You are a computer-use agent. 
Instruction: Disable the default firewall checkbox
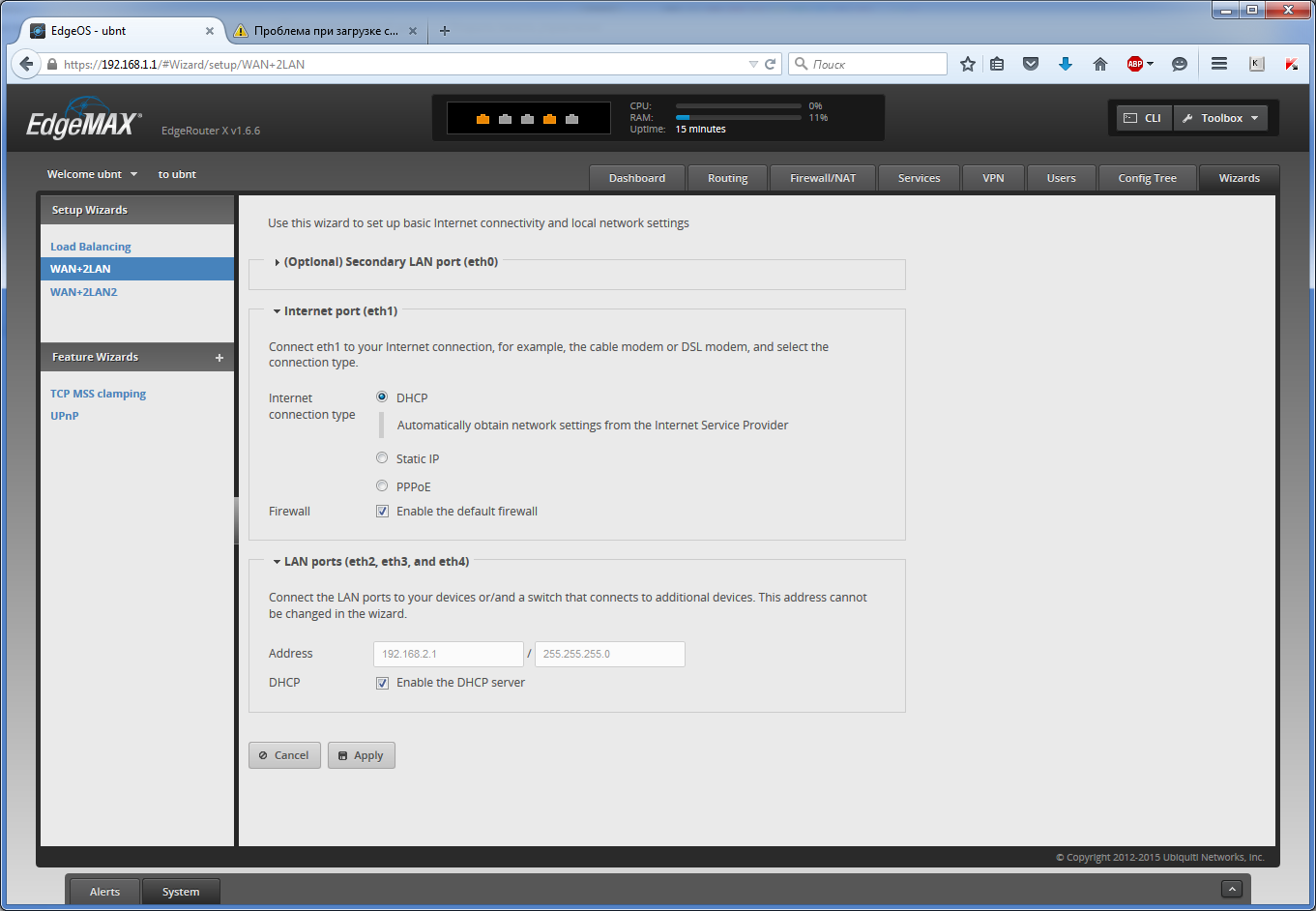click(383, 512)
